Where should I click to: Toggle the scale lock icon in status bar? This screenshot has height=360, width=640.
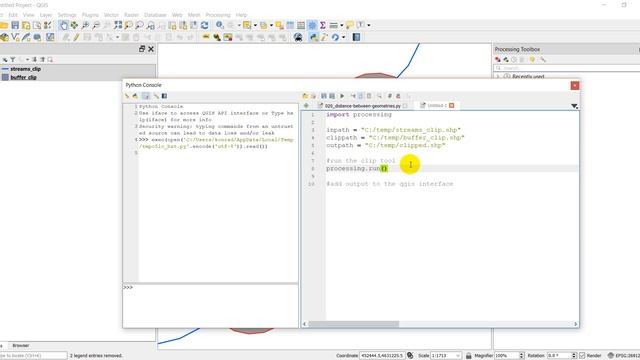[x=469, y=356]
